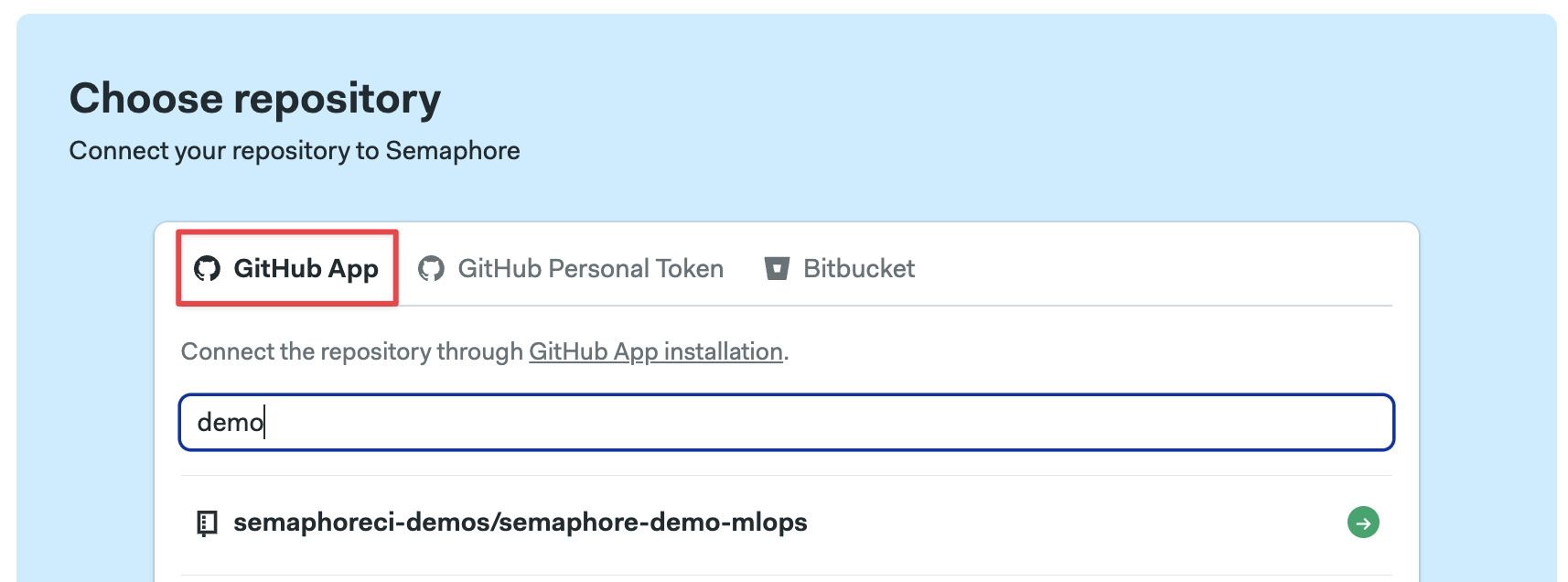Image resolution: width=1568 pixels, height=582 pixels.
Task: Click the repository icon beside semaphoreci-demos/semaphore-demo-mlops
Action: [207, 523]
